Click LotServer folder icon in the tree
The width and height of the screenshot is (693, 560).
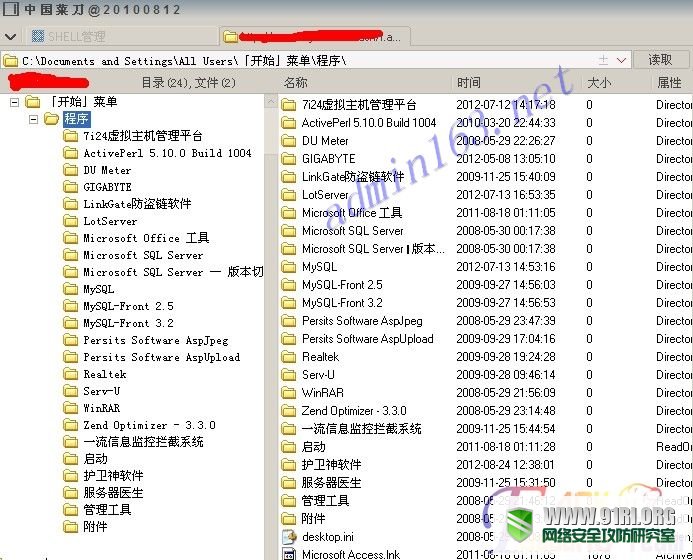[70, 221]
